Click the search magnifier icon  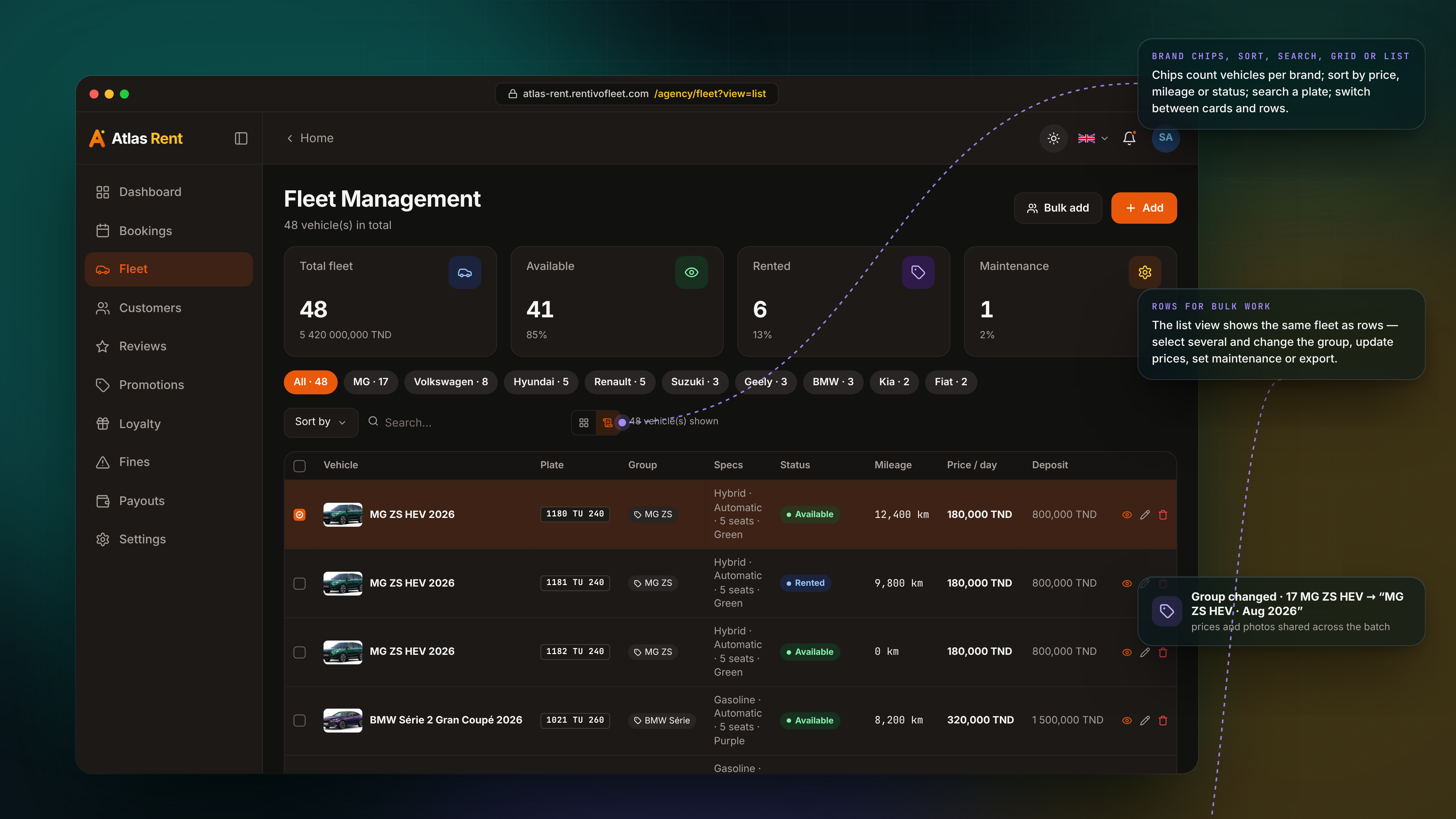click(x=373, y=421)
